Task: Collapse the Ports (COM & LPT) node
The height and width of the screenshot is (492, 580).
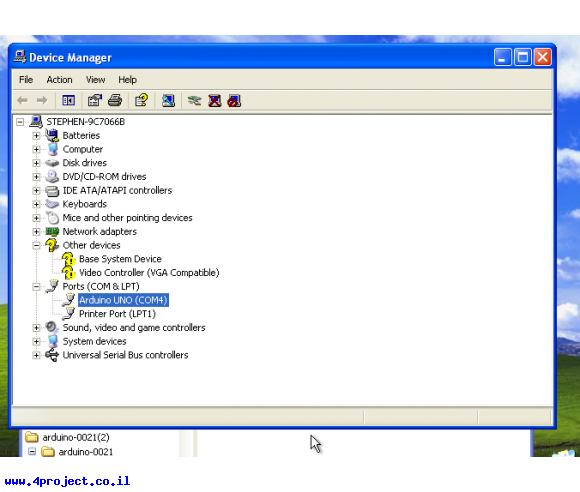Action: pyautogui.click(x=36, y=286)
